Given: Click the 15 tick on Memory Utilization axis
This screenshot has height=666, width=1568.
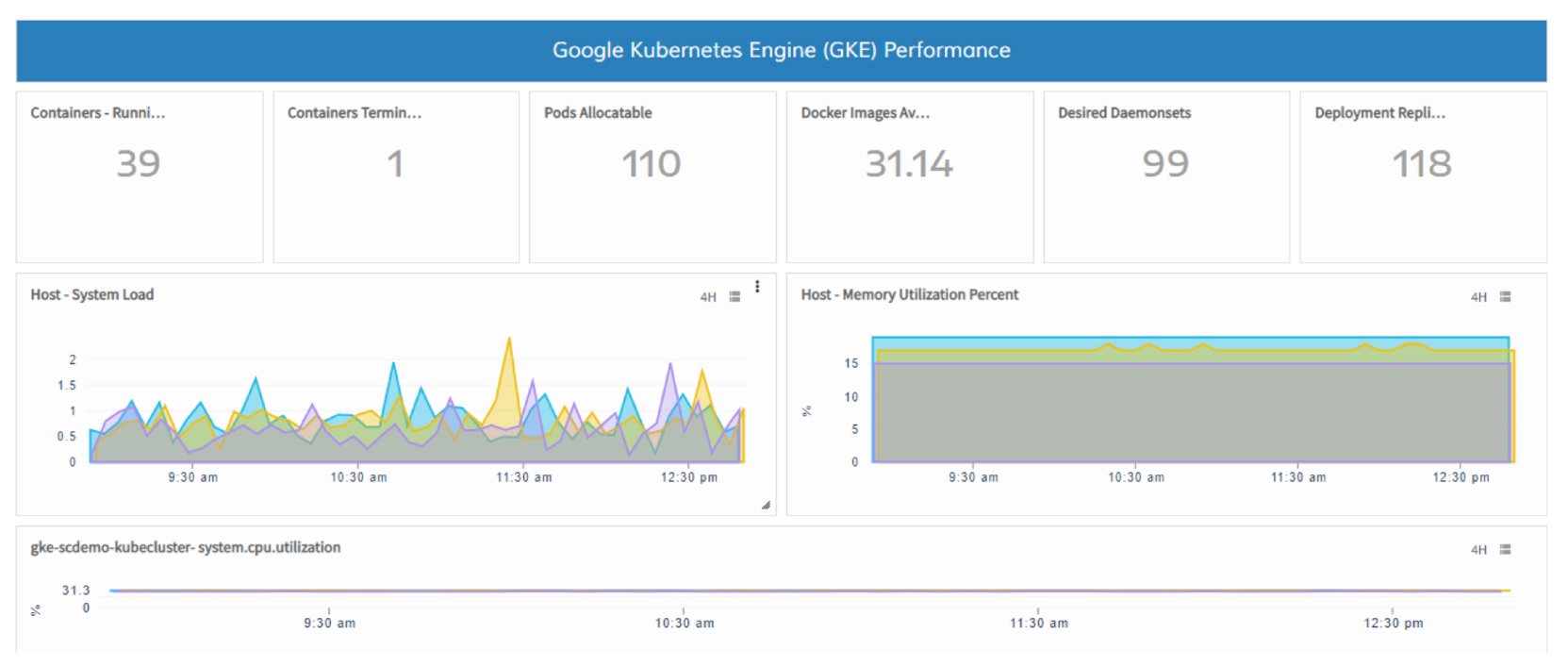Looking at the screenshot, I should coord(851,363).
